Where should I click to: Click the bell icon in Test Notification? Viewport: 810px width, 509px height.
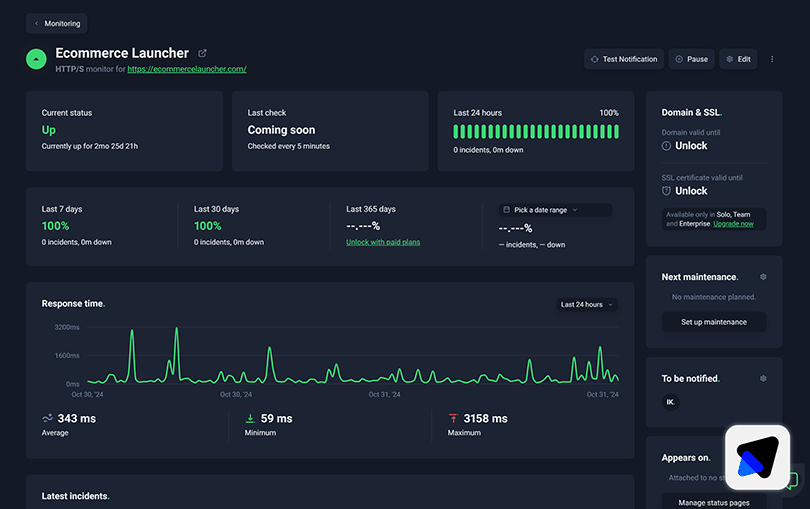coord(595,59)
